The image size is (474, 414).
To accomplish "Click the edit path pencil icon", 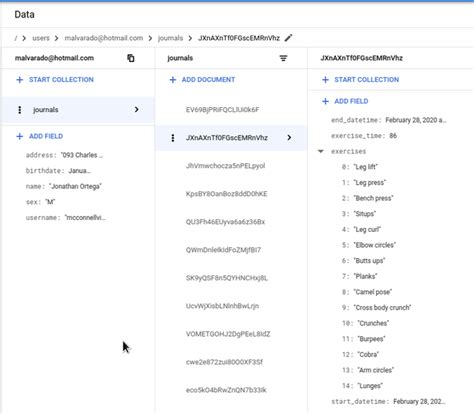I will click(x=289, y=38).
